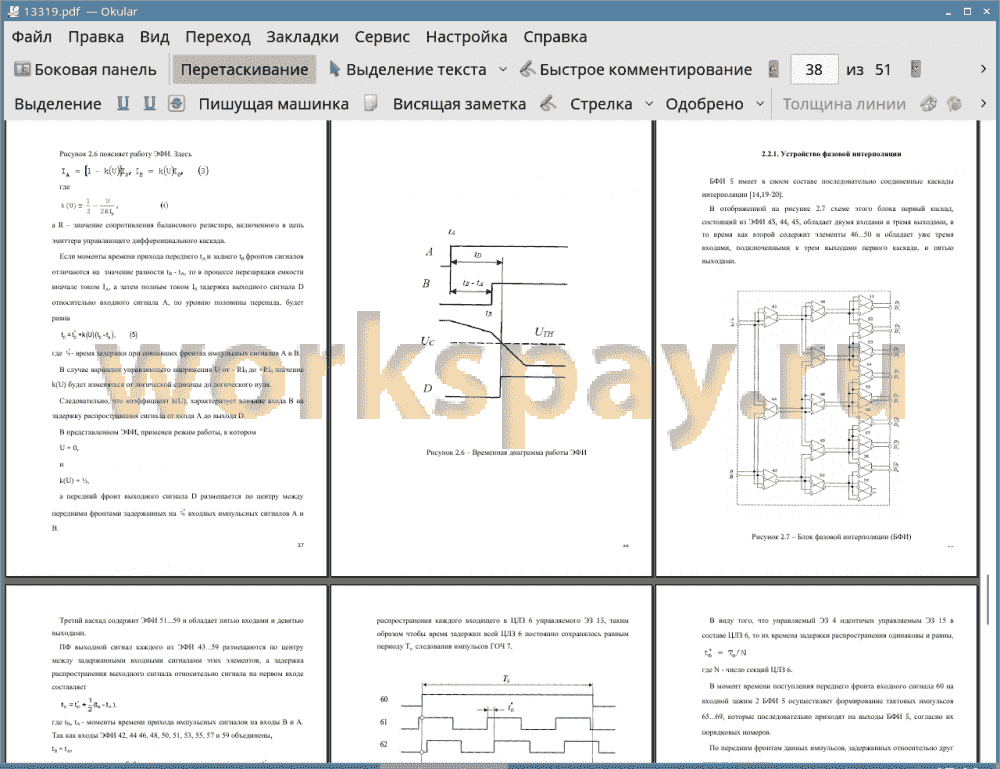Open the Вид menu
The height and width of the screenshot is (769, 1000).
point(154,37)
